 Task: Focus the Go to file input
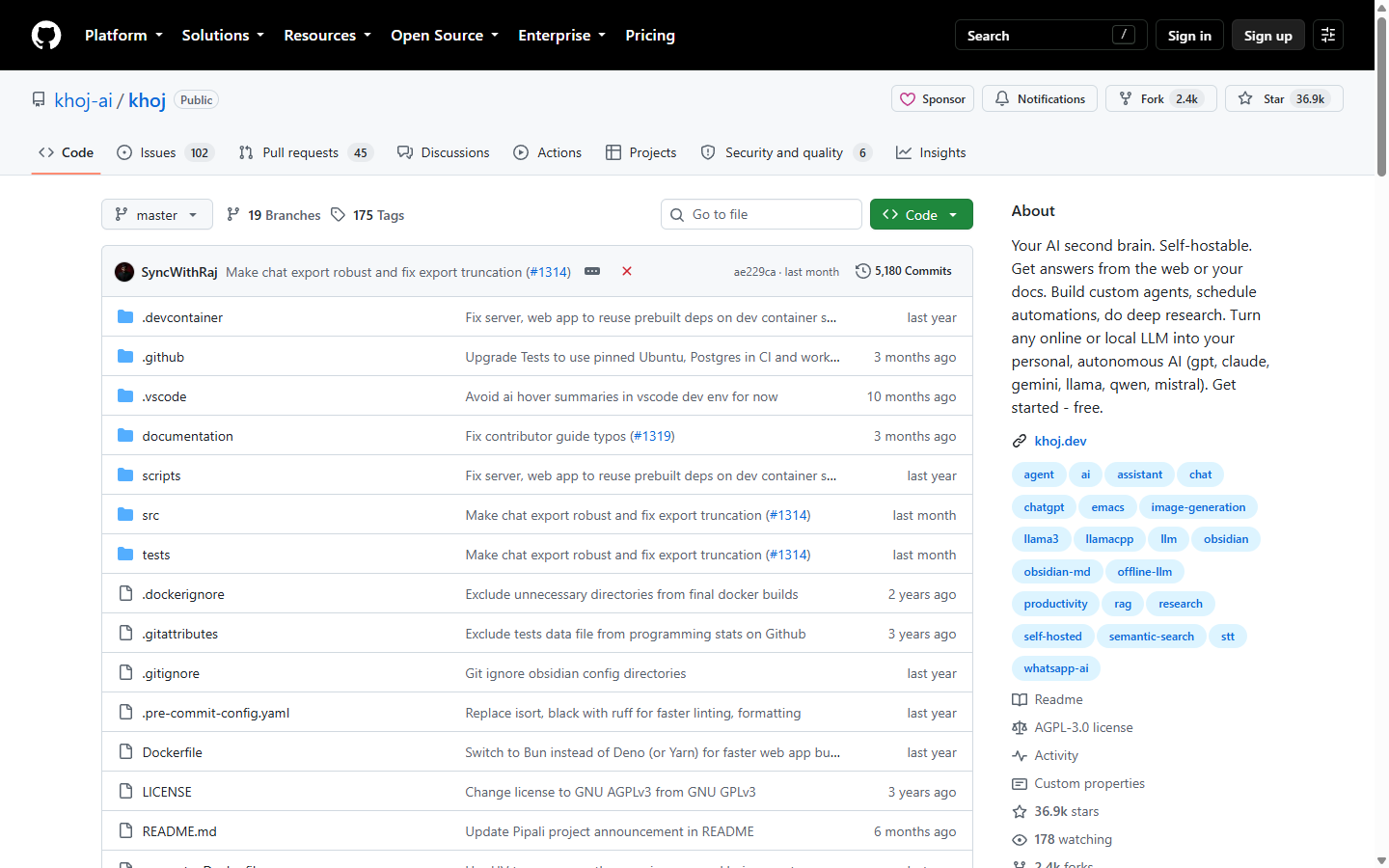761,215
